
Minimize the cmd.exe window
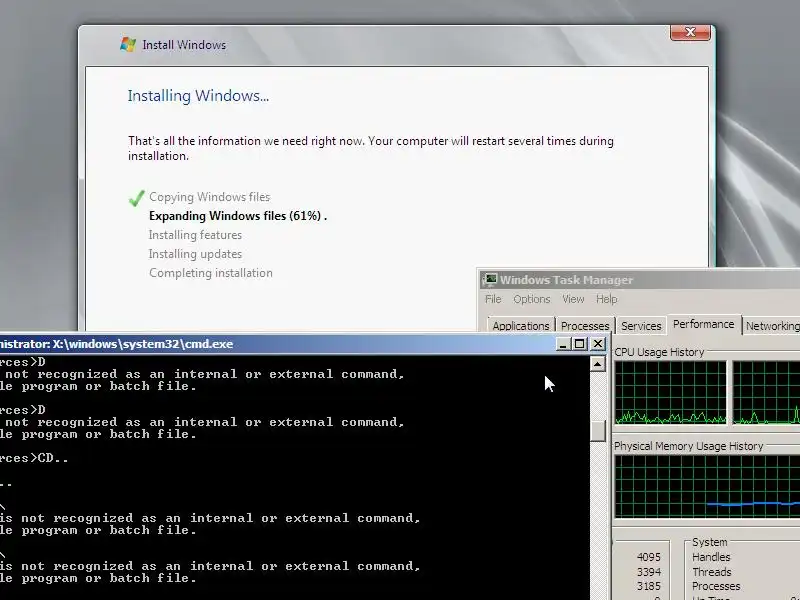pos(563,344)
